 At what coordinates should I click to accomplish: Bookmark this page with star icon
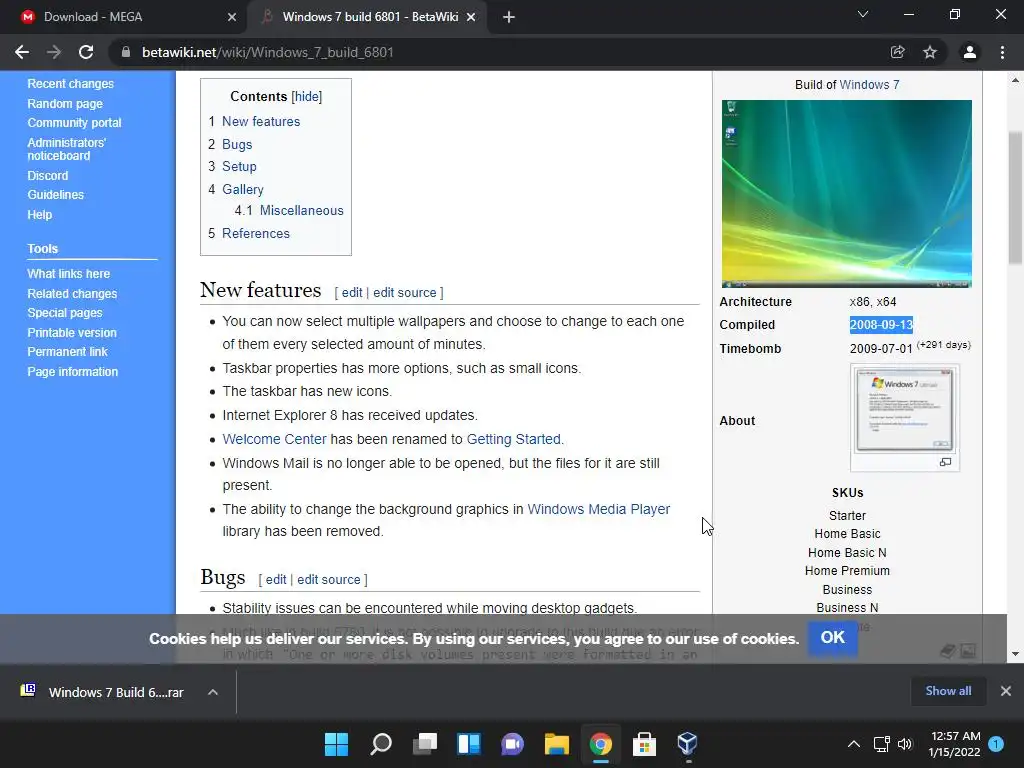[x=930, y=52]
